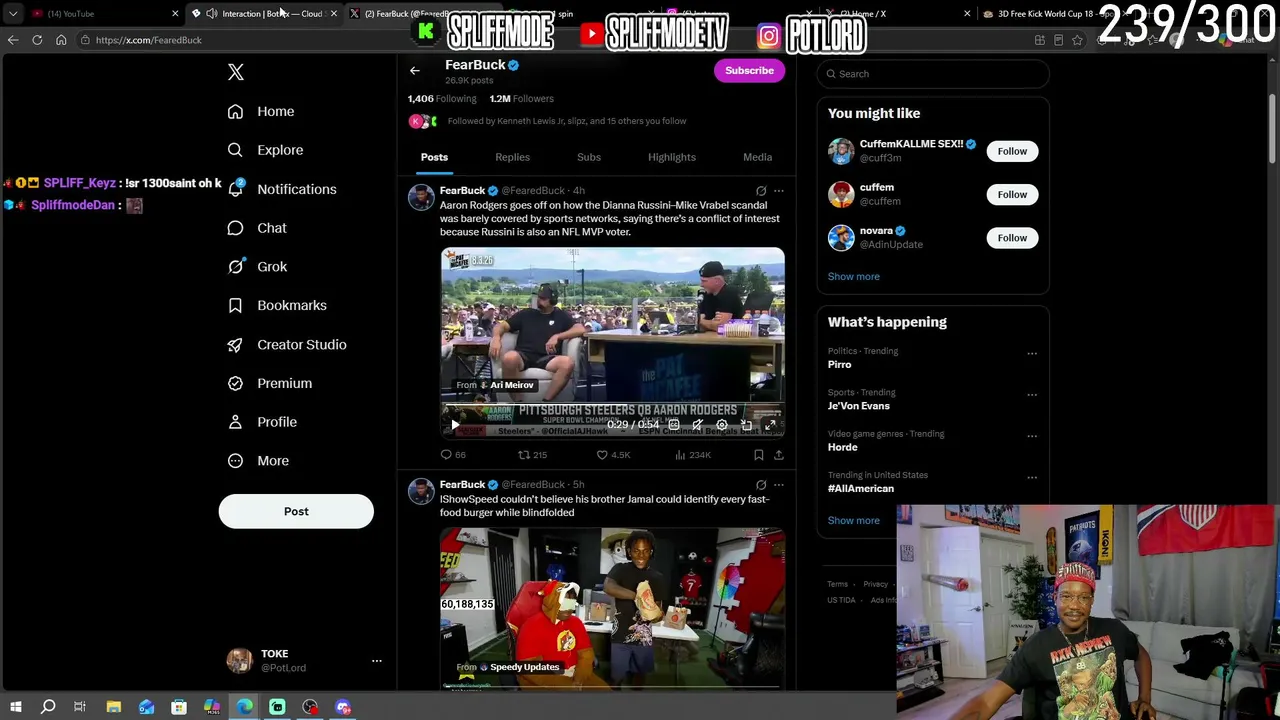
Task: Select the Posts tab
Action: pos(434,157)
